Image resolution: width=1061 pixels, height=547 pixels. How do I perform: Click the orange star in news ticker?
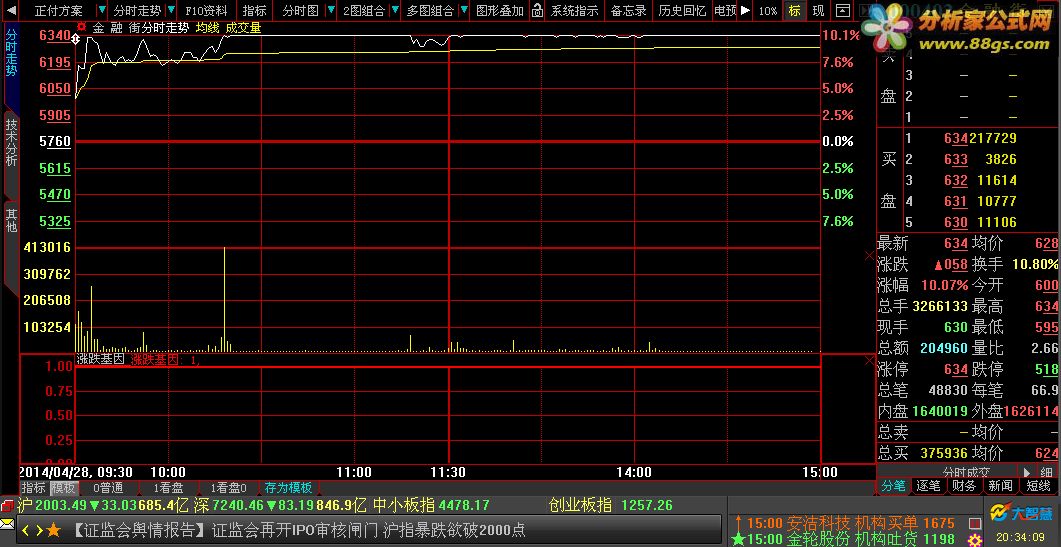(53, 529)
